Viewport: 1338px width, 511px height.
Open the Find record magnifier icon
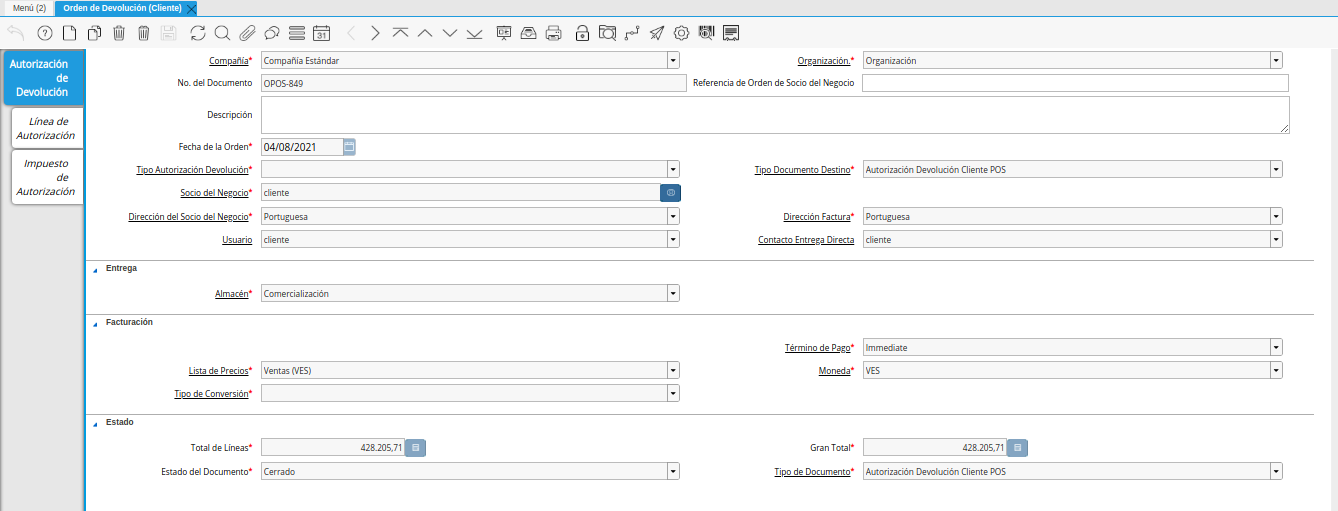pyautogui.click(x=222, y=33)
